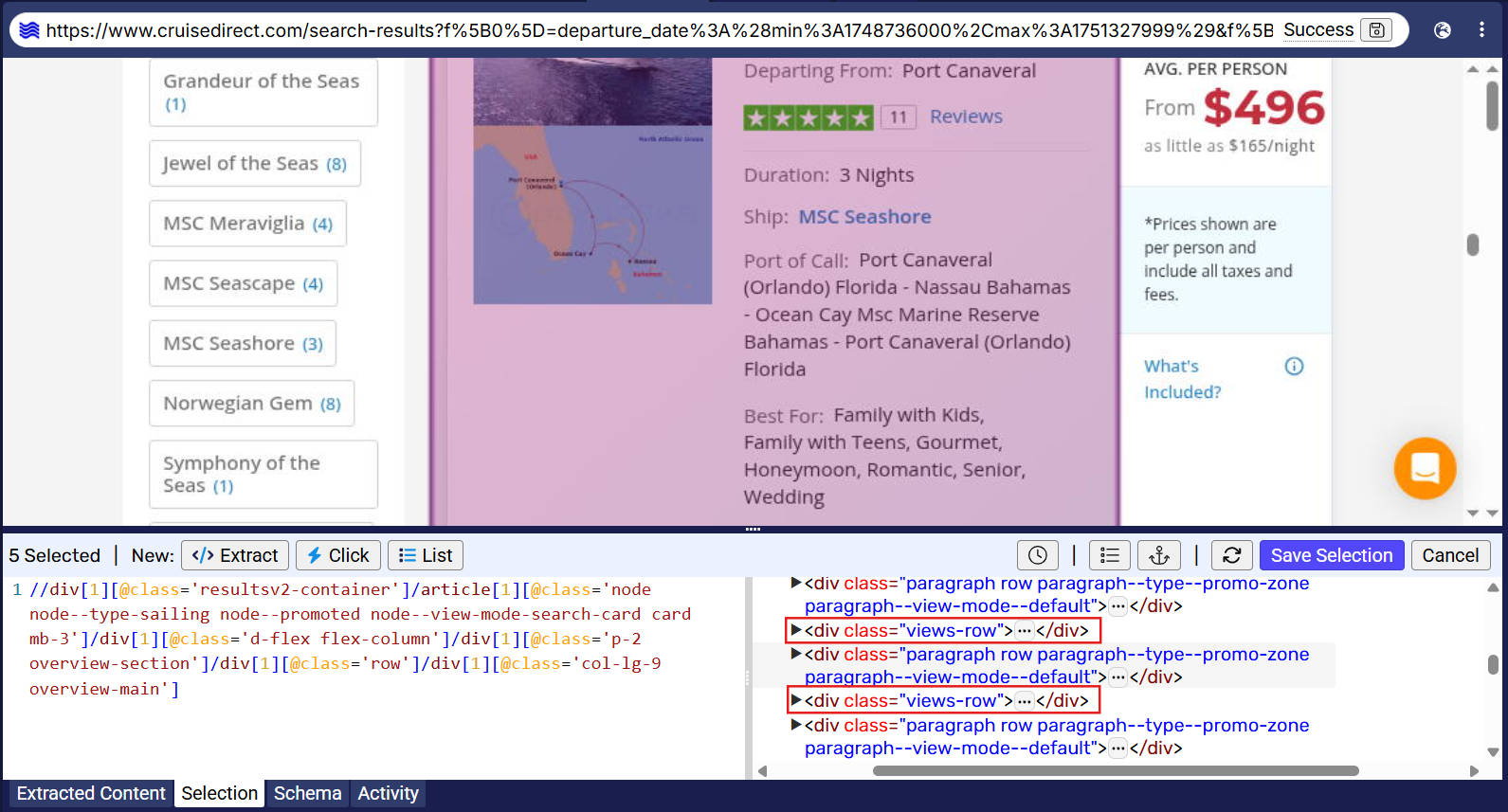
Task: Click the URL address bar field
Action: (x=654, y=30)
